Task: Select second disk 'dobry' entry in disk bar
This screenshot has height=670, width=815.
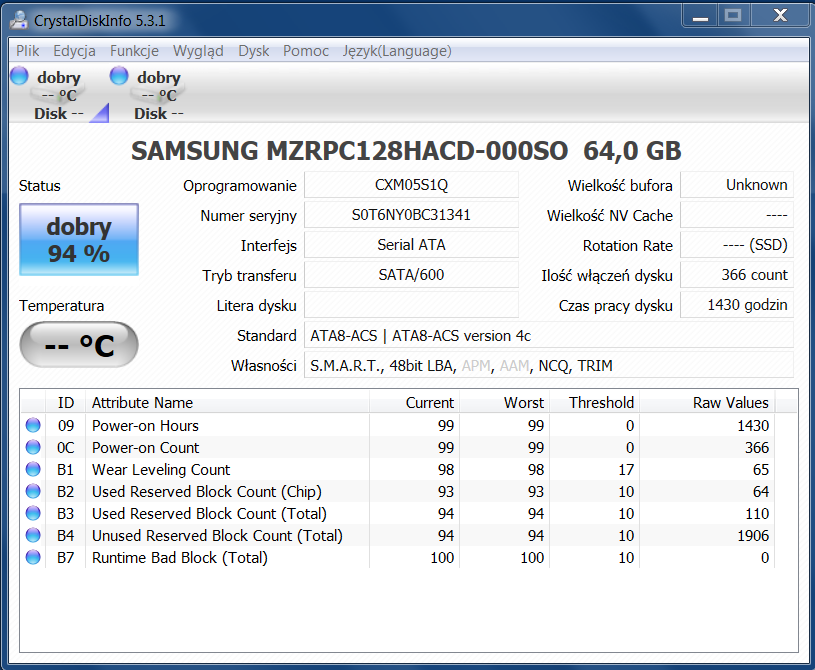Action: click(159, 95)
